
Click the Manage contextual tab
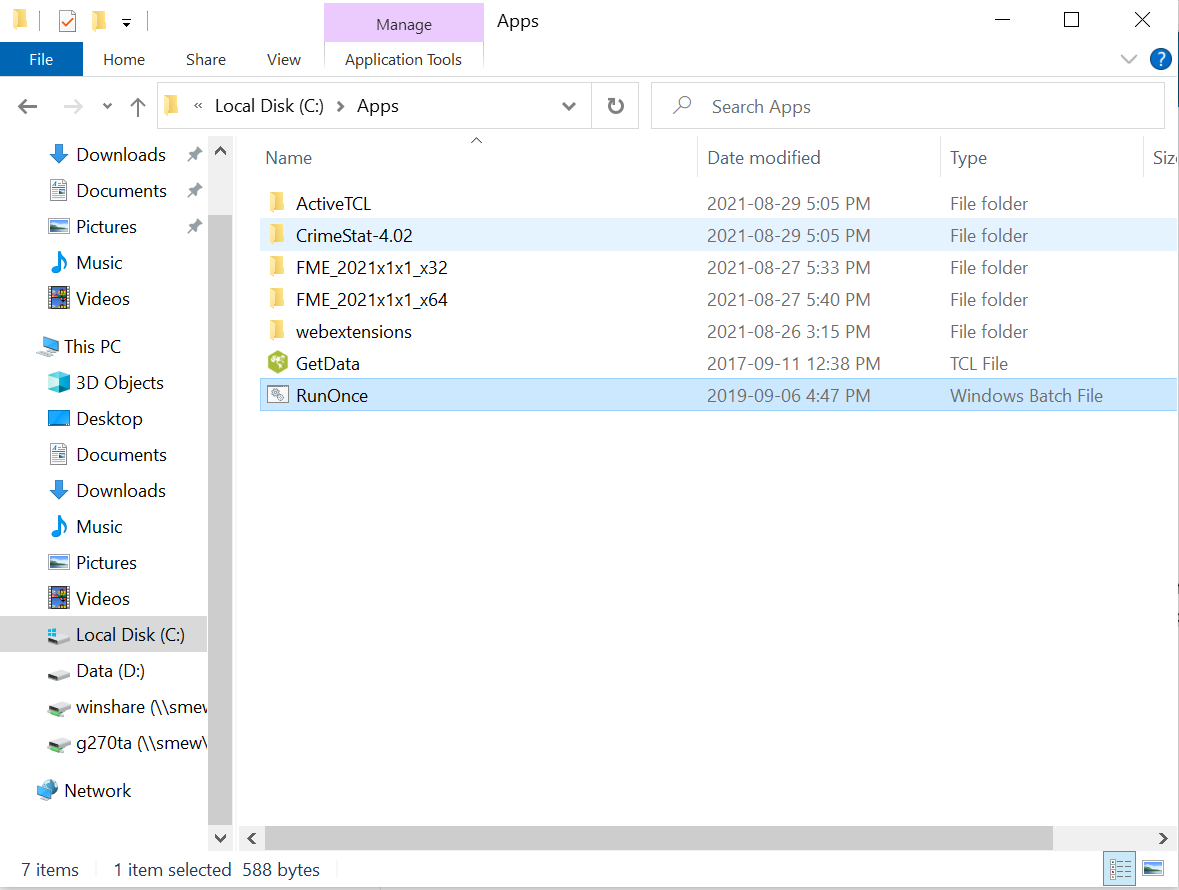tap(404, 24)
